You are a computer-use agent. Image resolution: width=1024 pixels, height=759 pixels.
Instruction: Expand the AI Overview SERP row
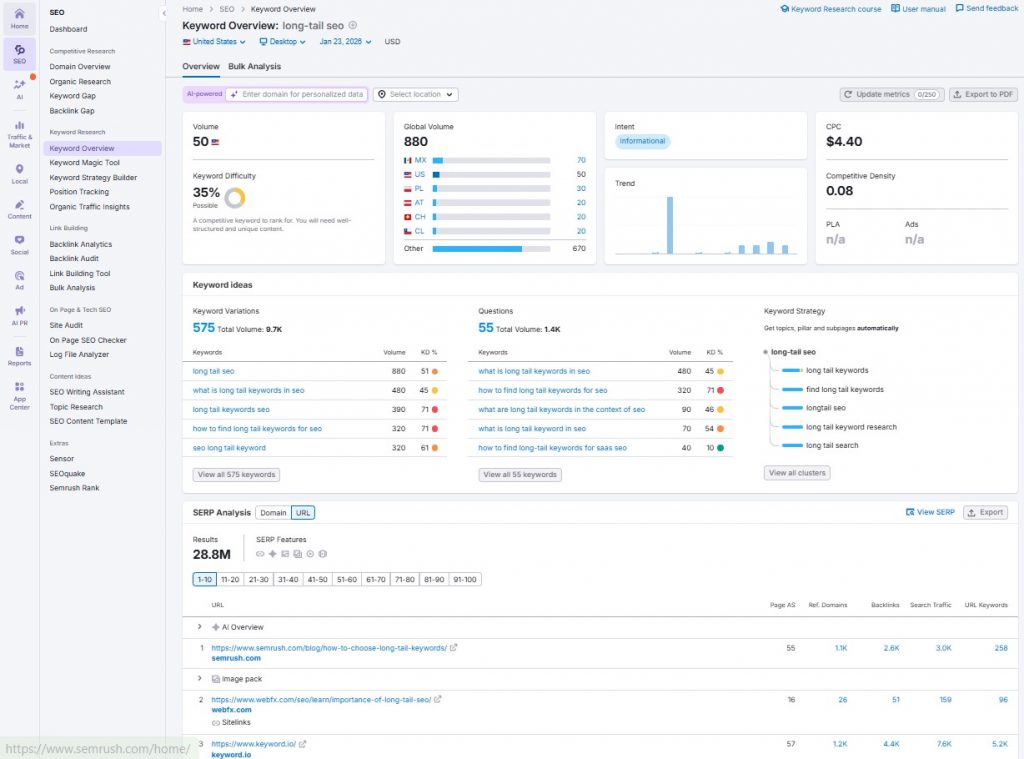pos(199,627)
